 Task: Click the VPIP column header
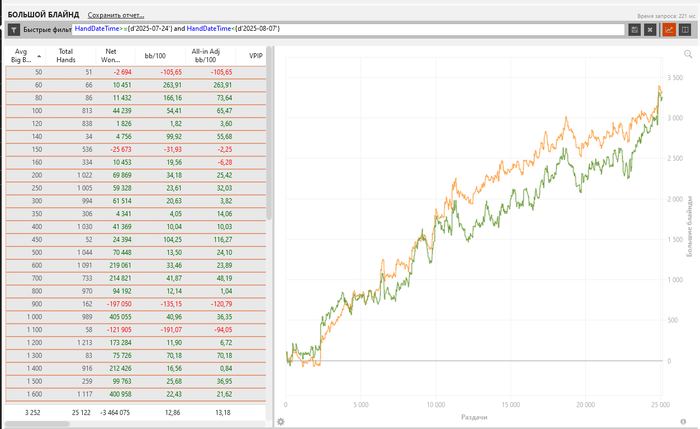point(255,56)
